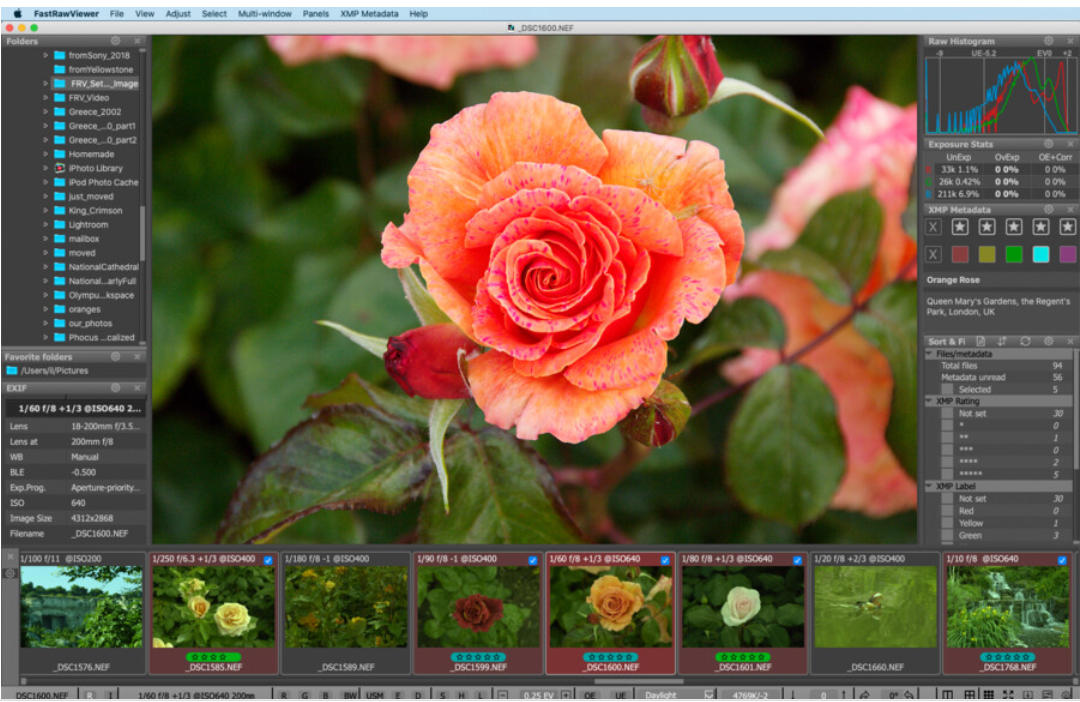The width and height of the screenshot is (1080, 702).
Task: Open the Select menu
Action: tap(214, 14)
